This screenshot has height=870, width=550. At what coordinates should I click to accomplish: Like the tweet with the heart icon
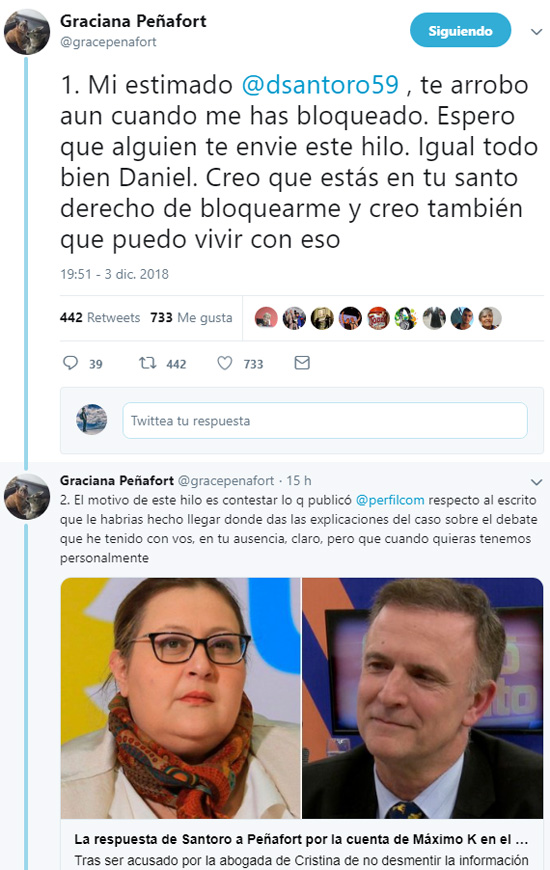pyautogui.click(x=225, y=363)
